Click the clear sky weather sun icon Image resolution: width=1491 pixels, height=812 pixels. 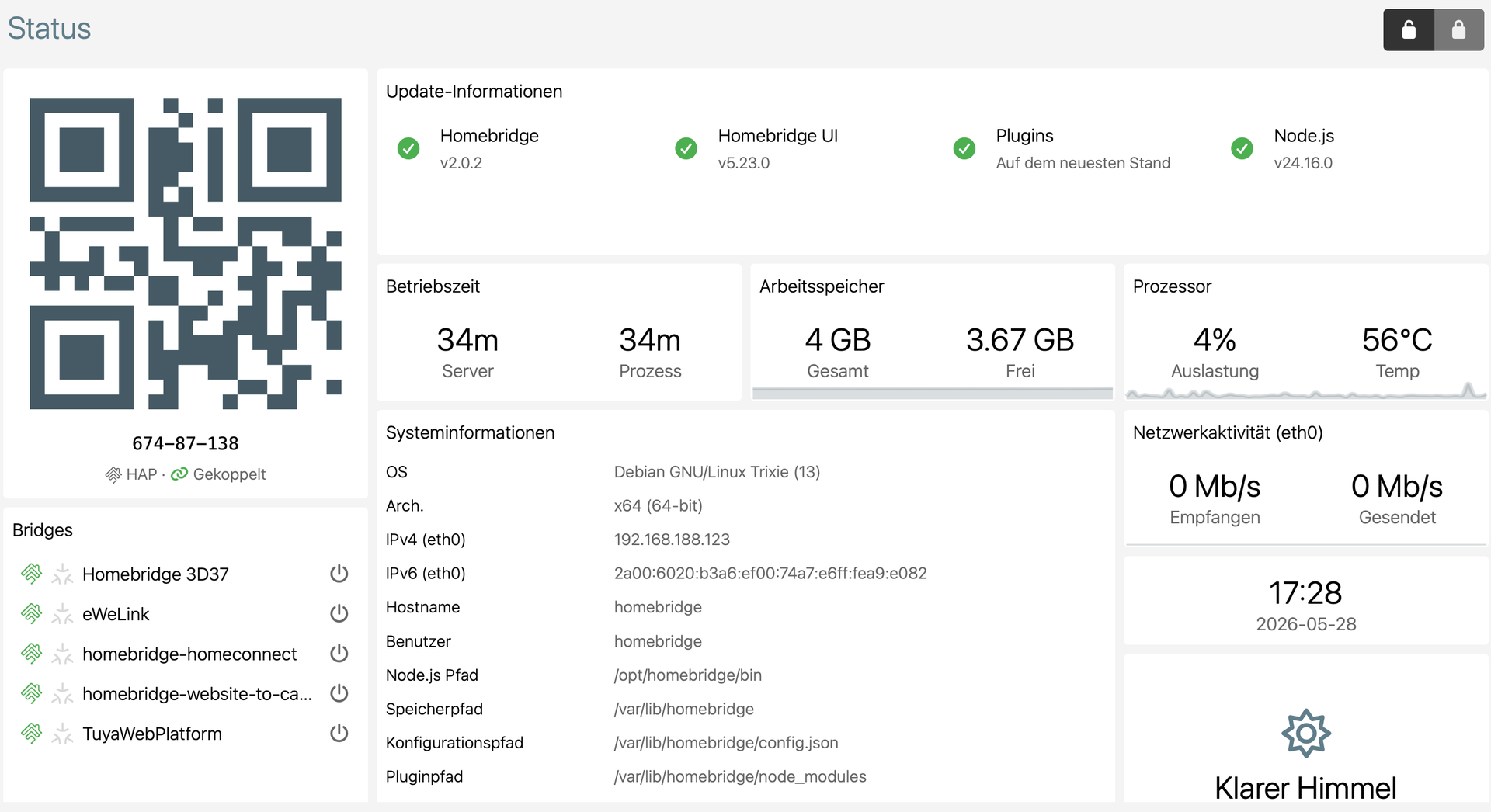click(x=1306, y=734)
